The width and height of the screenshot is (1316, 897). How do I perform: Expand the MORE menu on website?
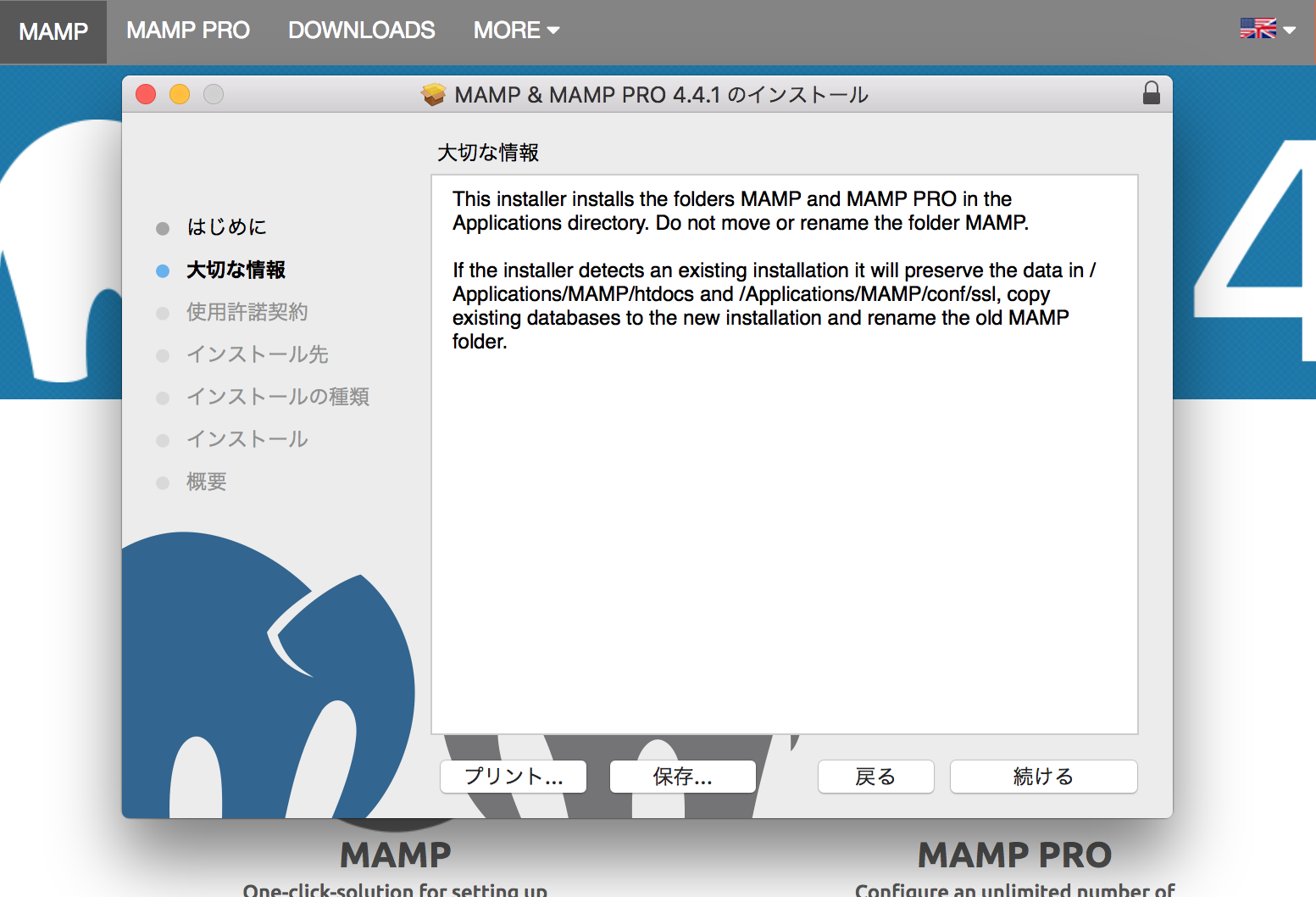516,31
